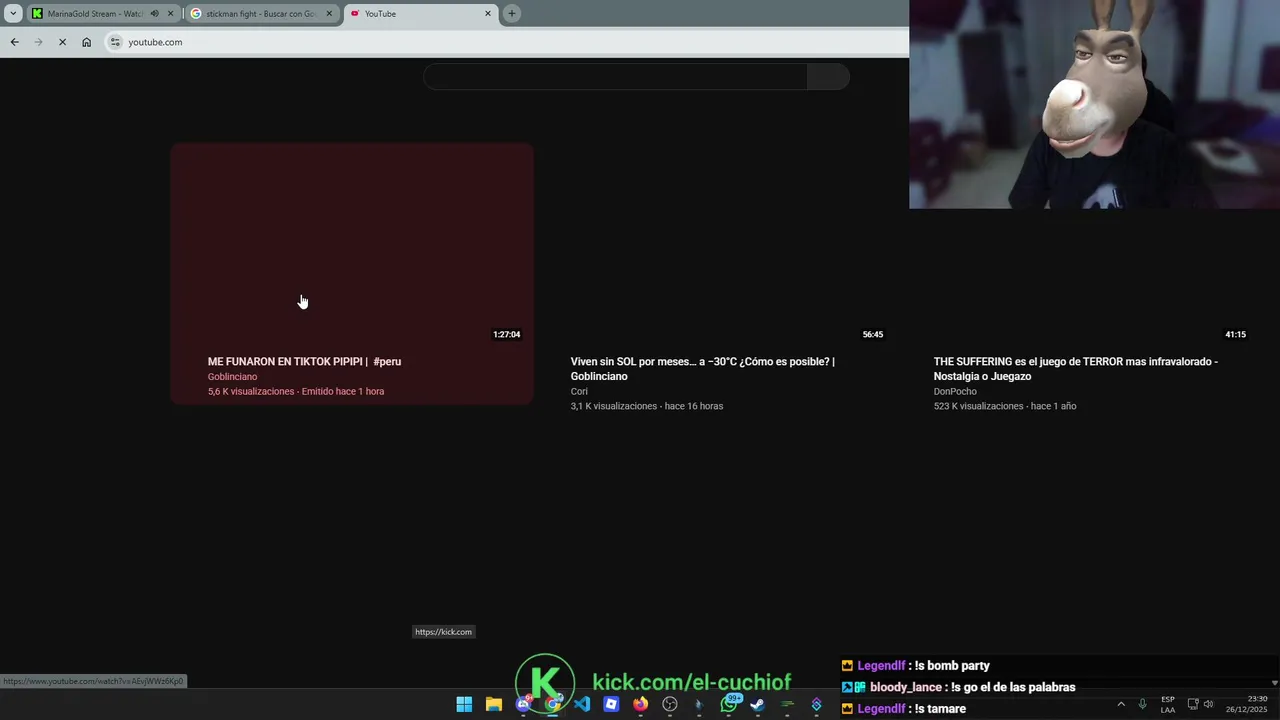Switch to the stickman fight search tab

(x=260, y=13)
